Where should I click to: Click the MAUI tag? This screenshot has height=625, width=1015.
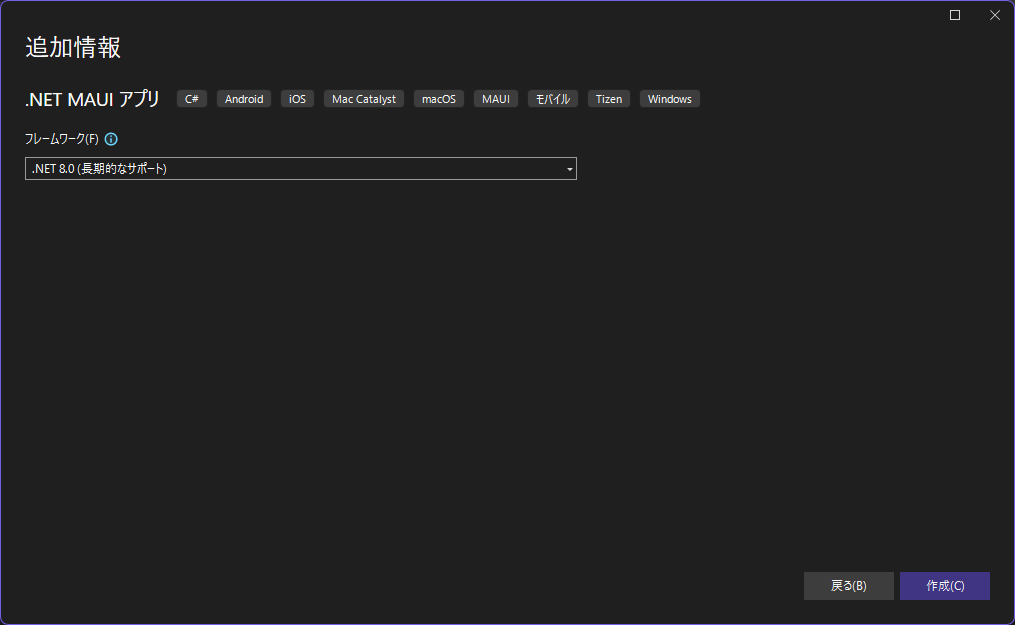pyautogui.click(x=496, y=99)
